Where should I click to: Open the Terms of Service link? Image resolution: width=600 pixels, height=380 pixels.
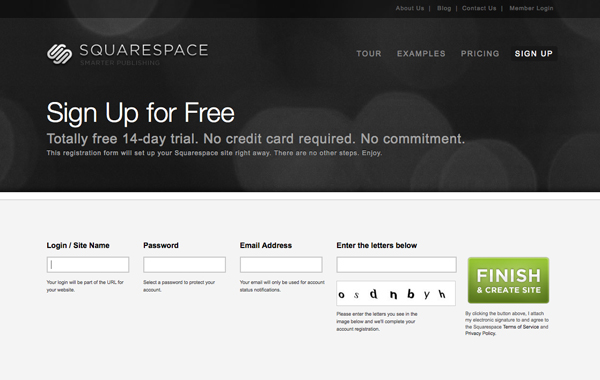(x=521, y=327)
